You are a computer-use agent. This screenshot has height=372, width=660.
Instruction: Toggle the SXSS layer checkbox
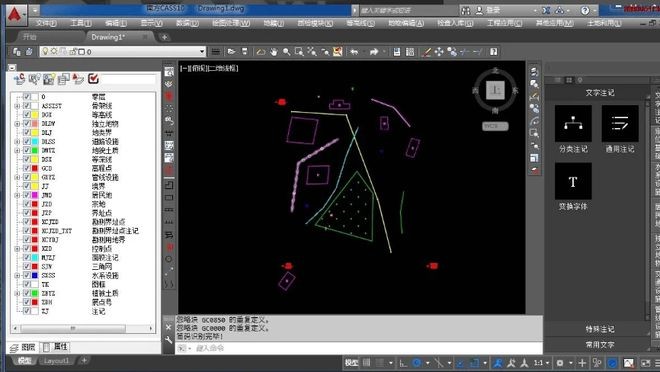click(x=27, y=275)
